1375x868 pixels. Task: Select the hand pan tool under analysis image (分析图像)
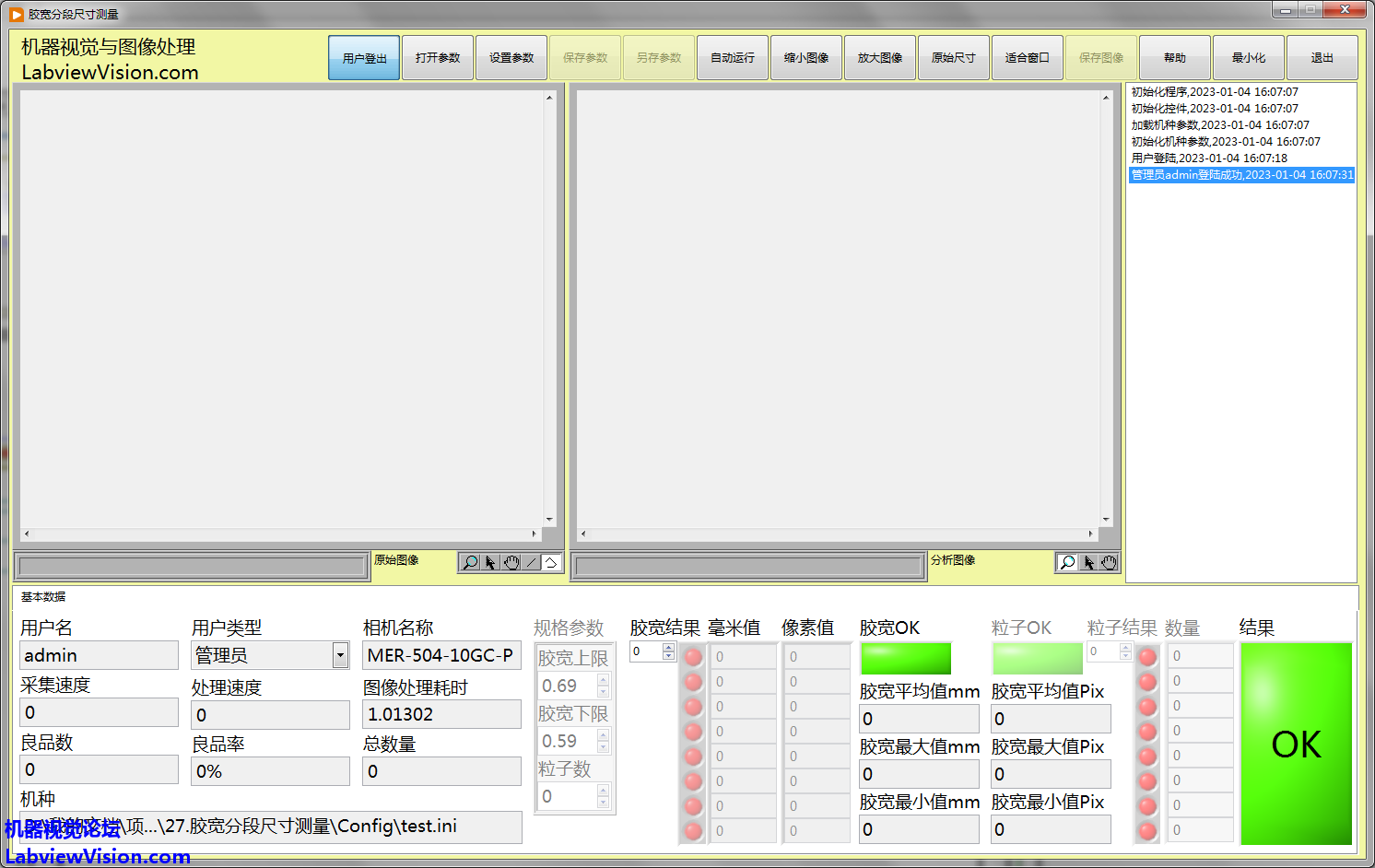(1109, 562)
